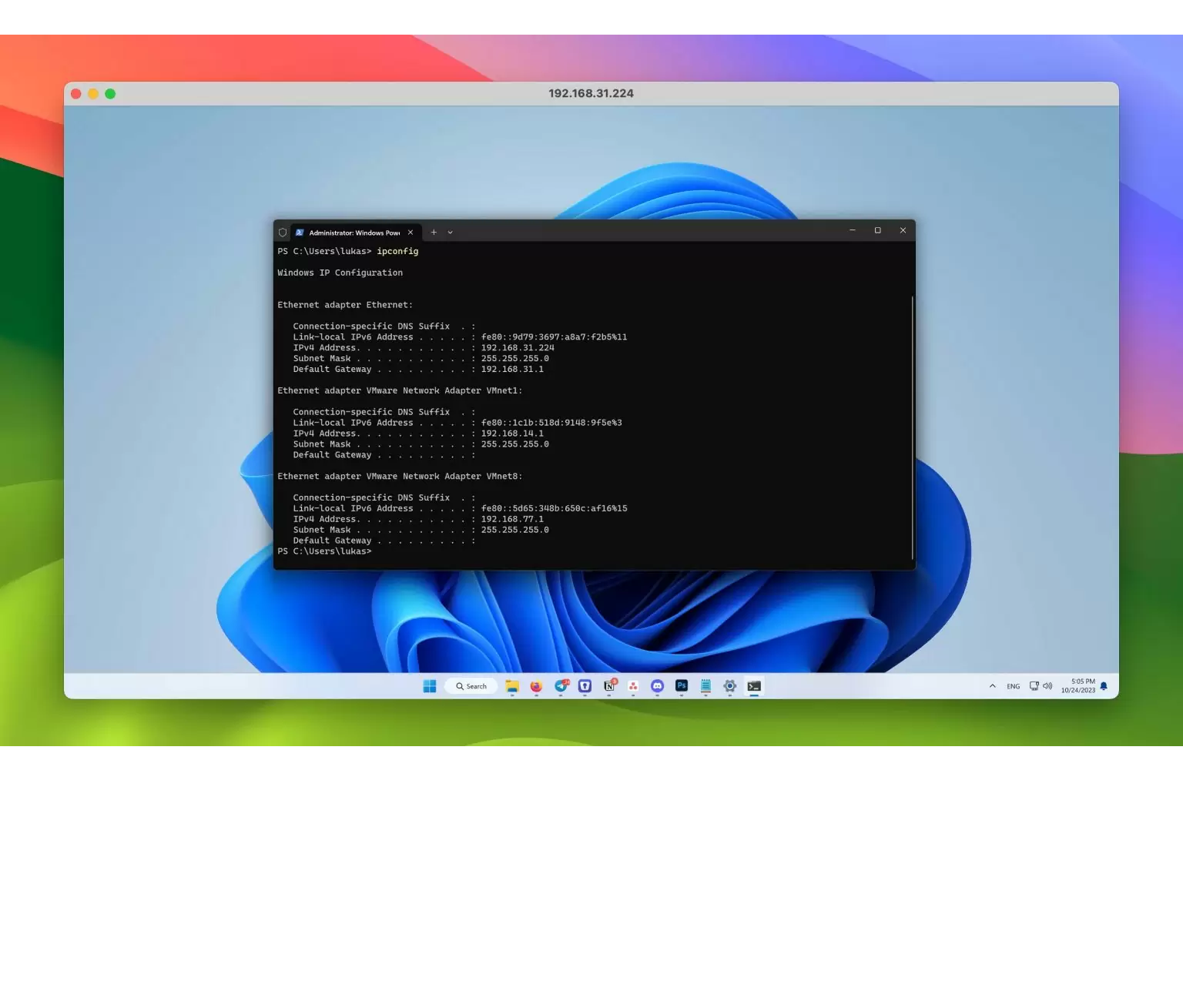Click IPv4 address 192.168.31.224 in terminal
Viewport: 1183px width, 1008px height.
(518, 348)
